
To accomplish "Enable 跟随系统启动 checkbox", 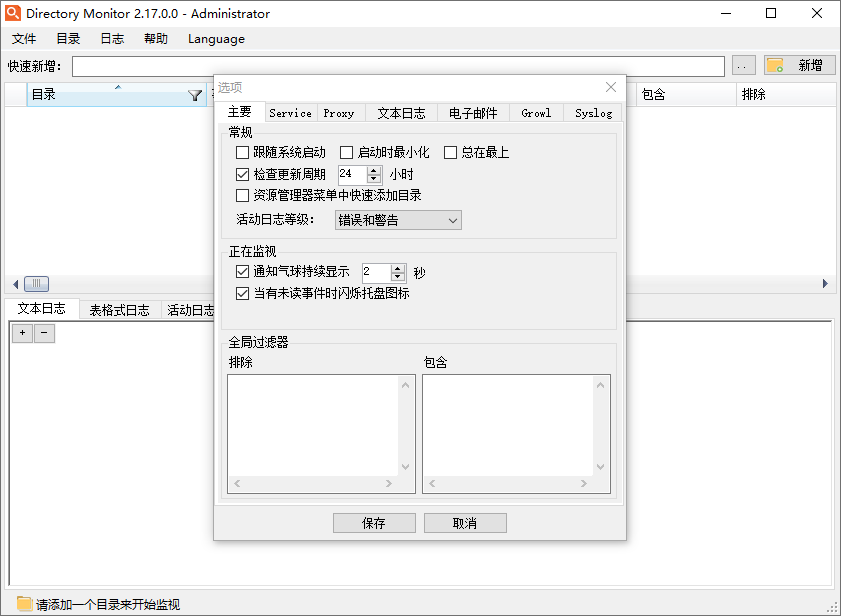I will (242, 152).
